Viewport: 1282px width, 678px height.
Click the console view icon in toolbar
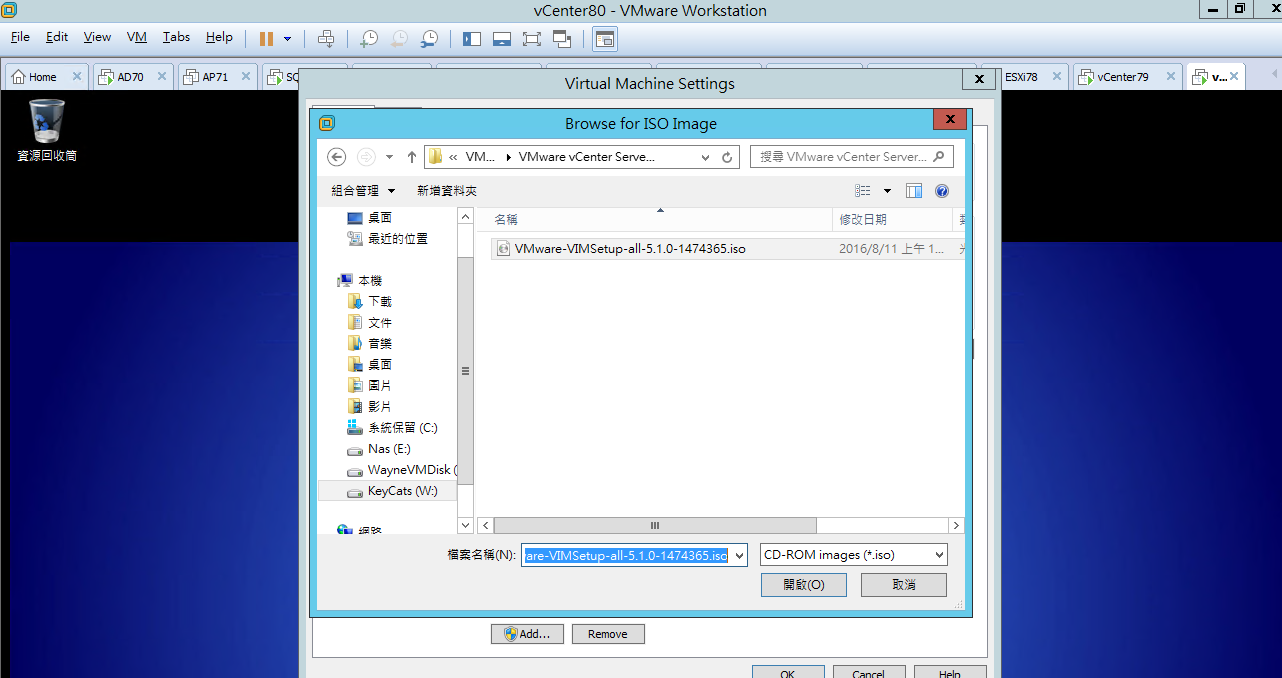click(x=605, y=39)
